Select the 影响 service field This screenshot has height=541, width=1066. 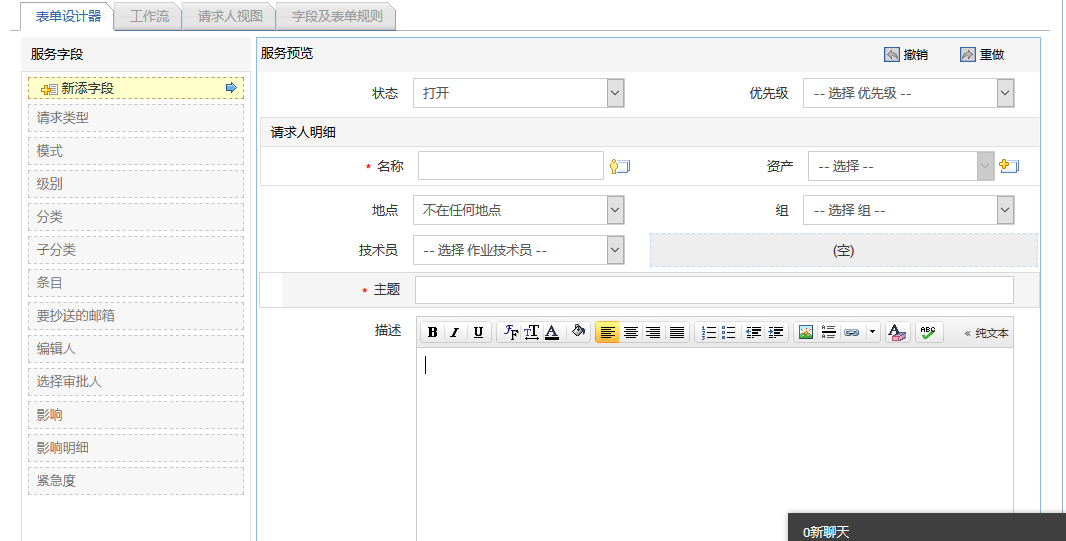coord(136,415)
